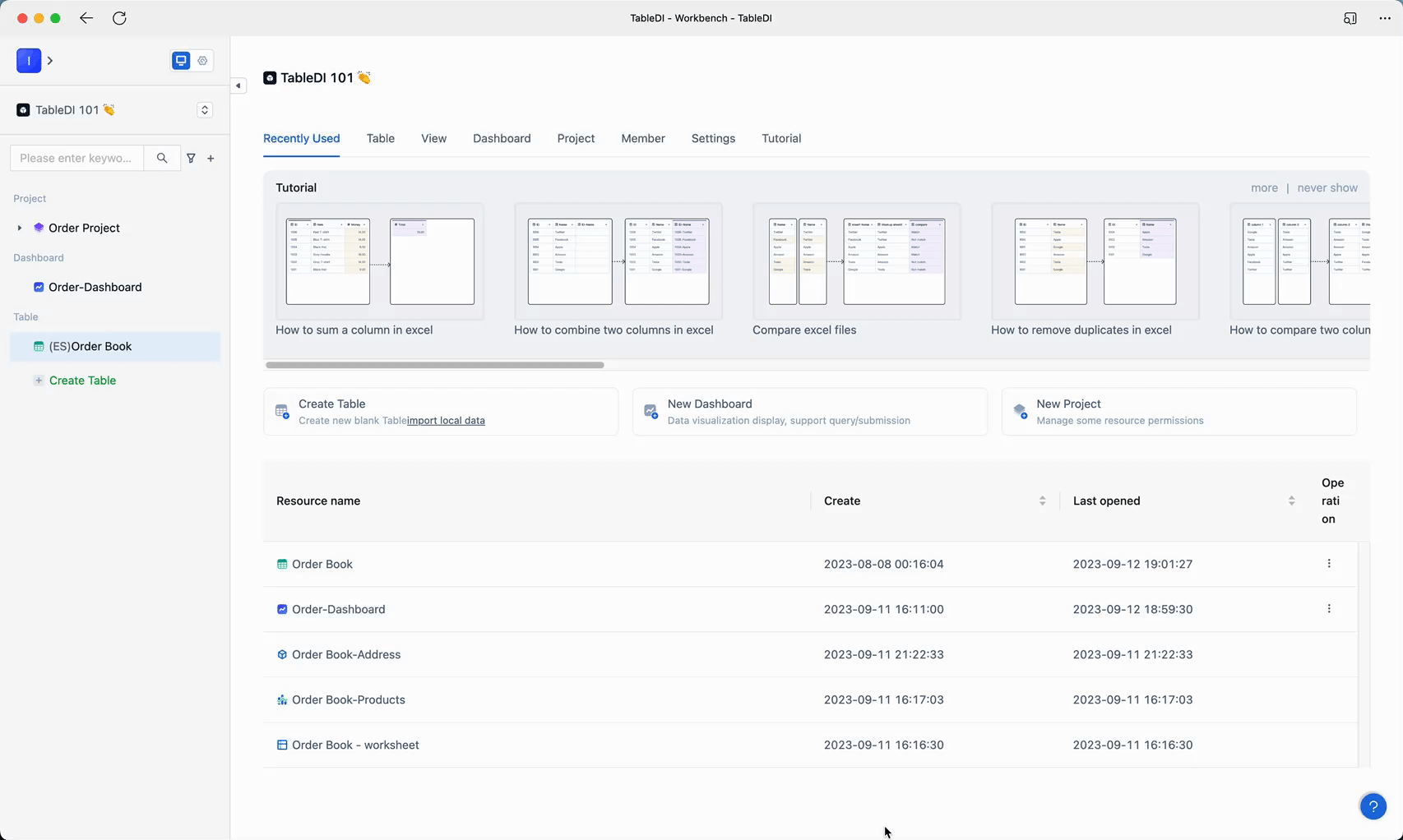Open operations menu for Order Book row
This screenshot has height=840, width=1403.
tap(1329, 564)
